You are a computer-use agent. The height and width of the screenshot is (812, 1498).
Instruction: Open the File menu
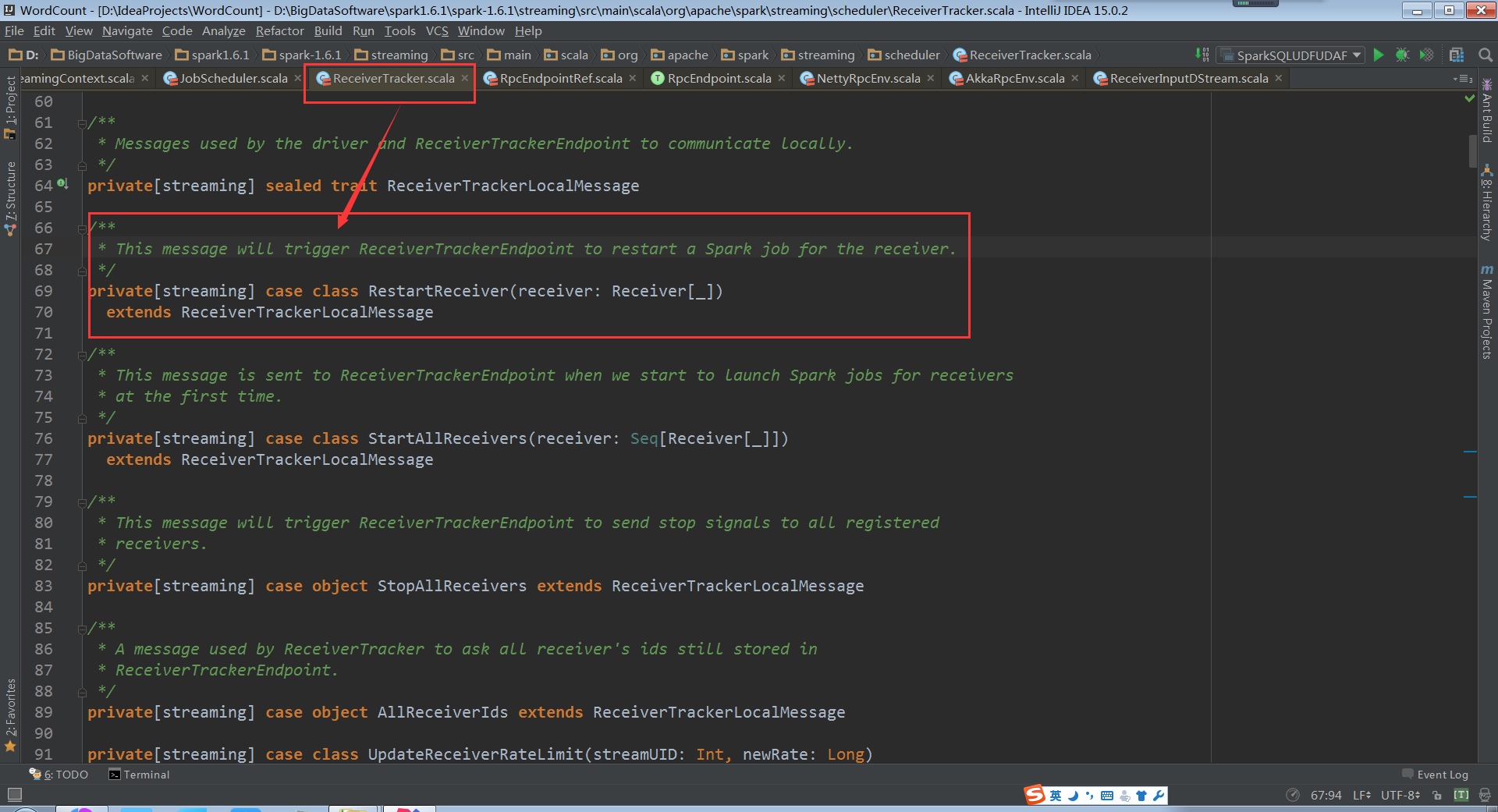point(14,30)
